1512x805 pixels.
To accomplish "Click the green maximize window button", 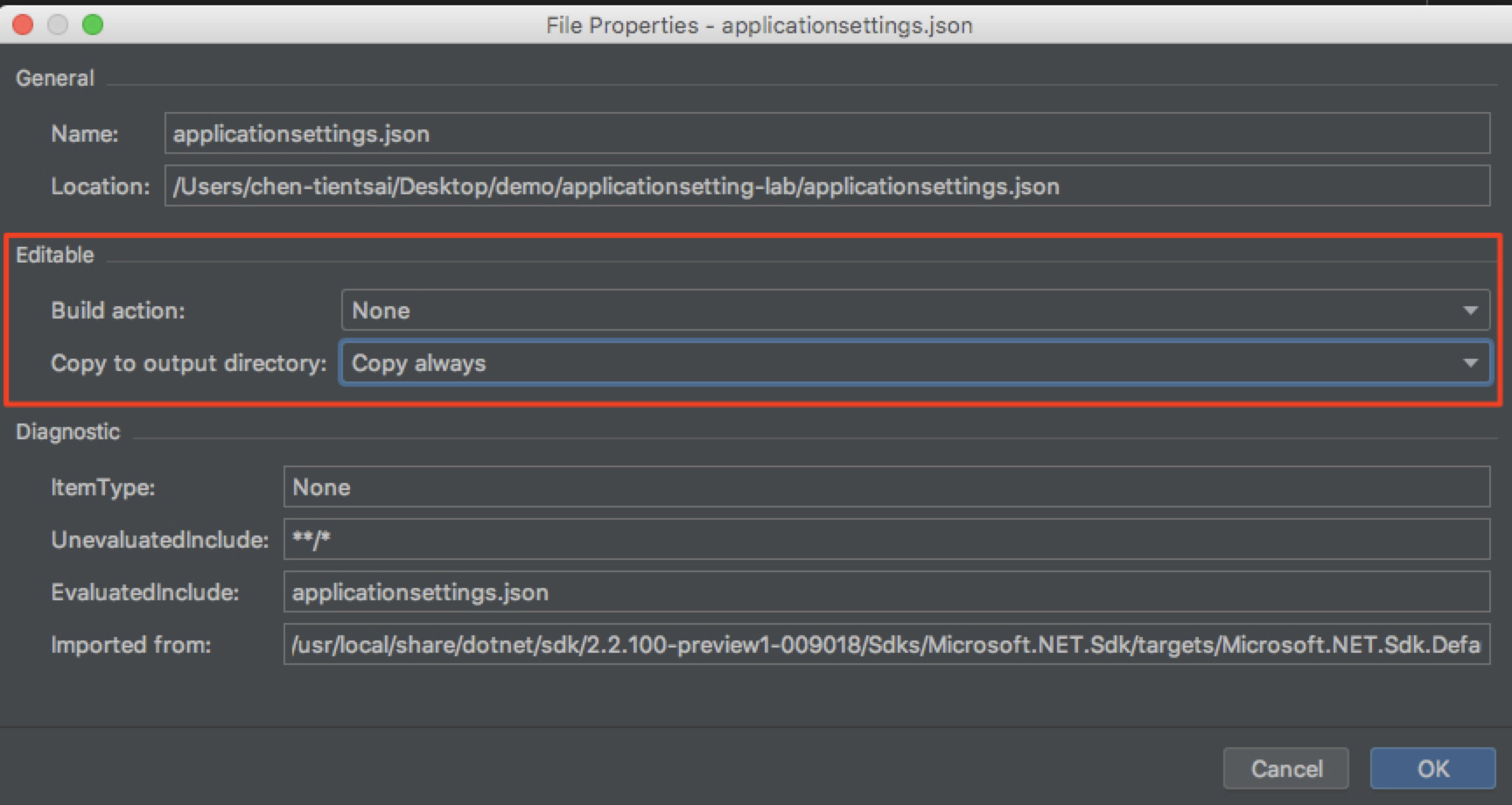I will [x=93, y=24].
